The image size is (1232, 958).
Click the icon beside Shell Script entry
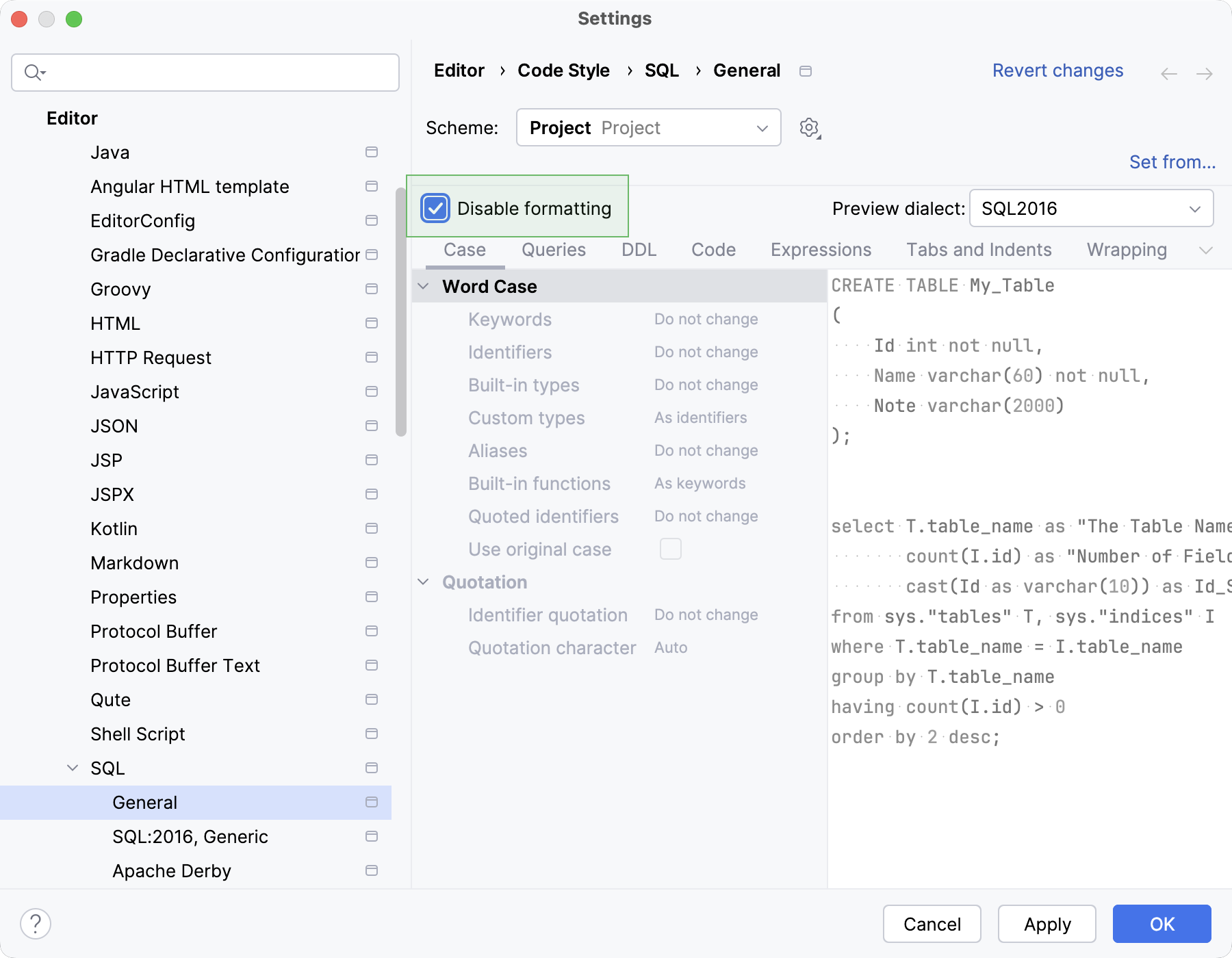(x=372, y=734)
